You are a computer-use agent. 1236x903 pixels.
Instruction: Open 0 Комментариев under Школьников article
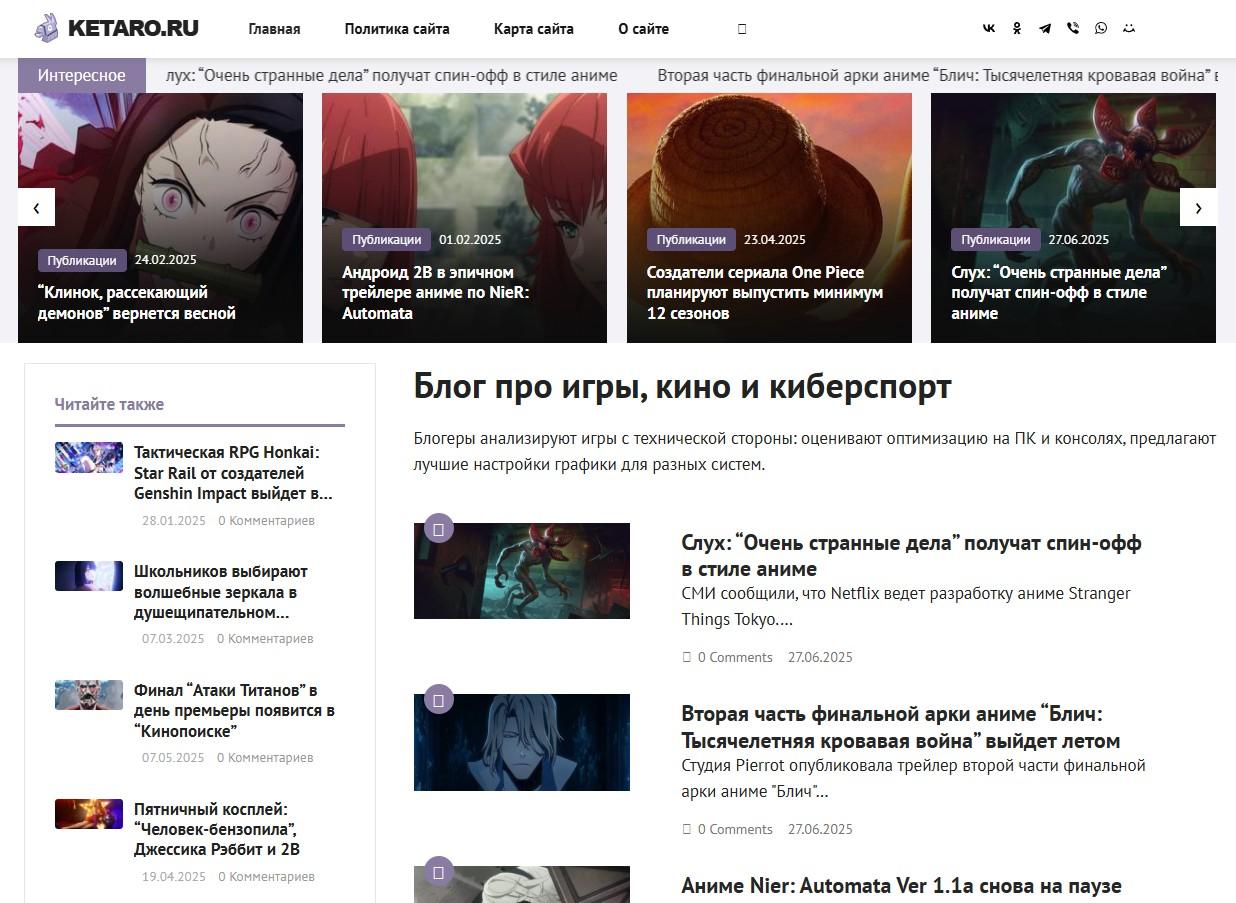click(x=265, y=638)
